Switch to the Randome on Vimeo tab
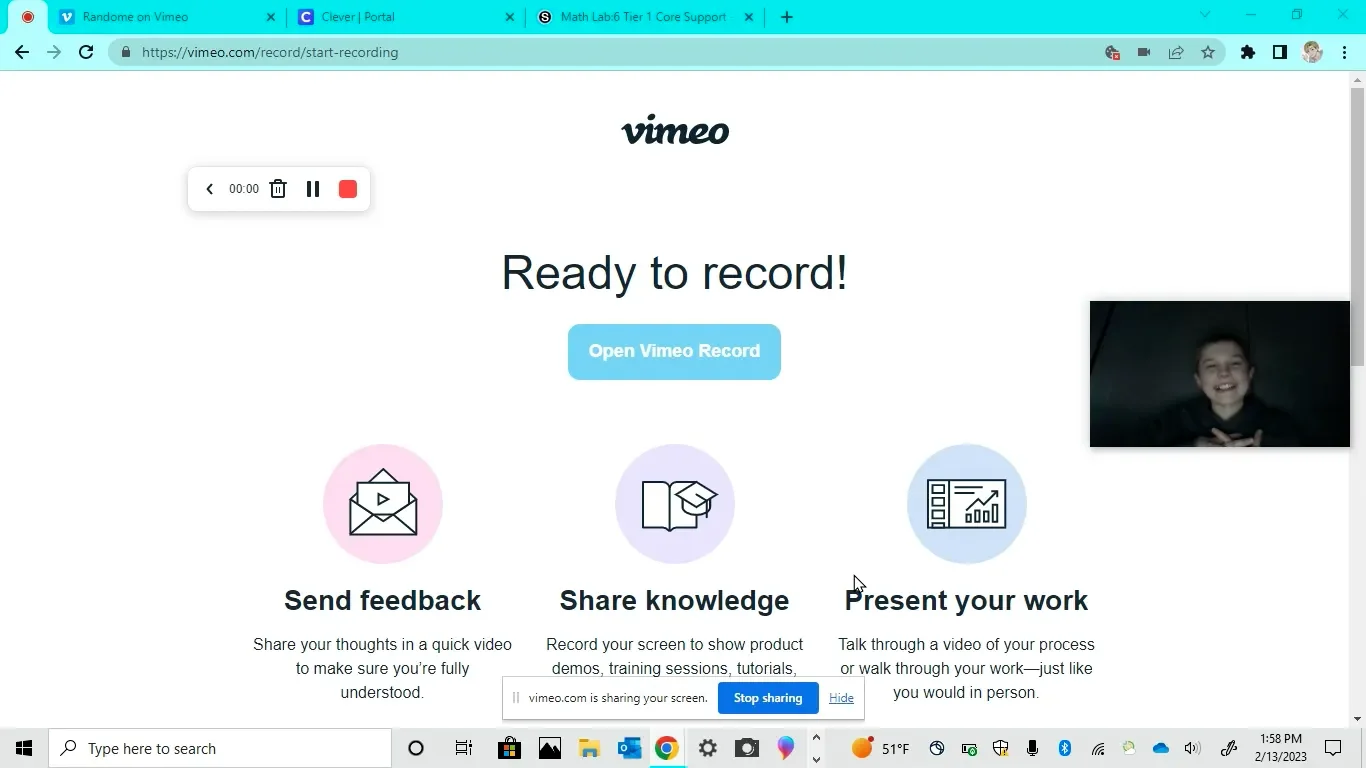Screen dimensions: 1366x768 coord(169,17)
